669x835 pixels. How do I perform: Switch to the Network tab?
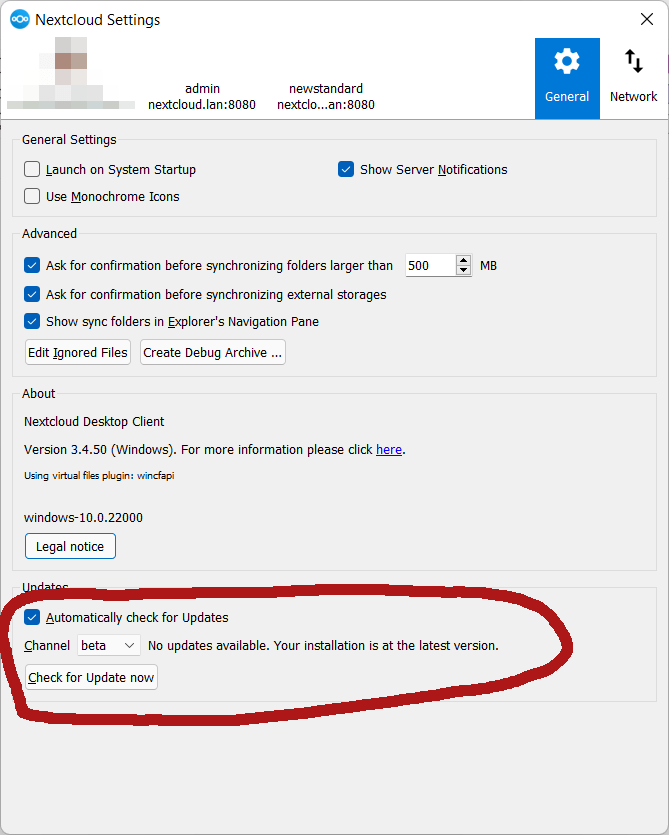[633, 78]
